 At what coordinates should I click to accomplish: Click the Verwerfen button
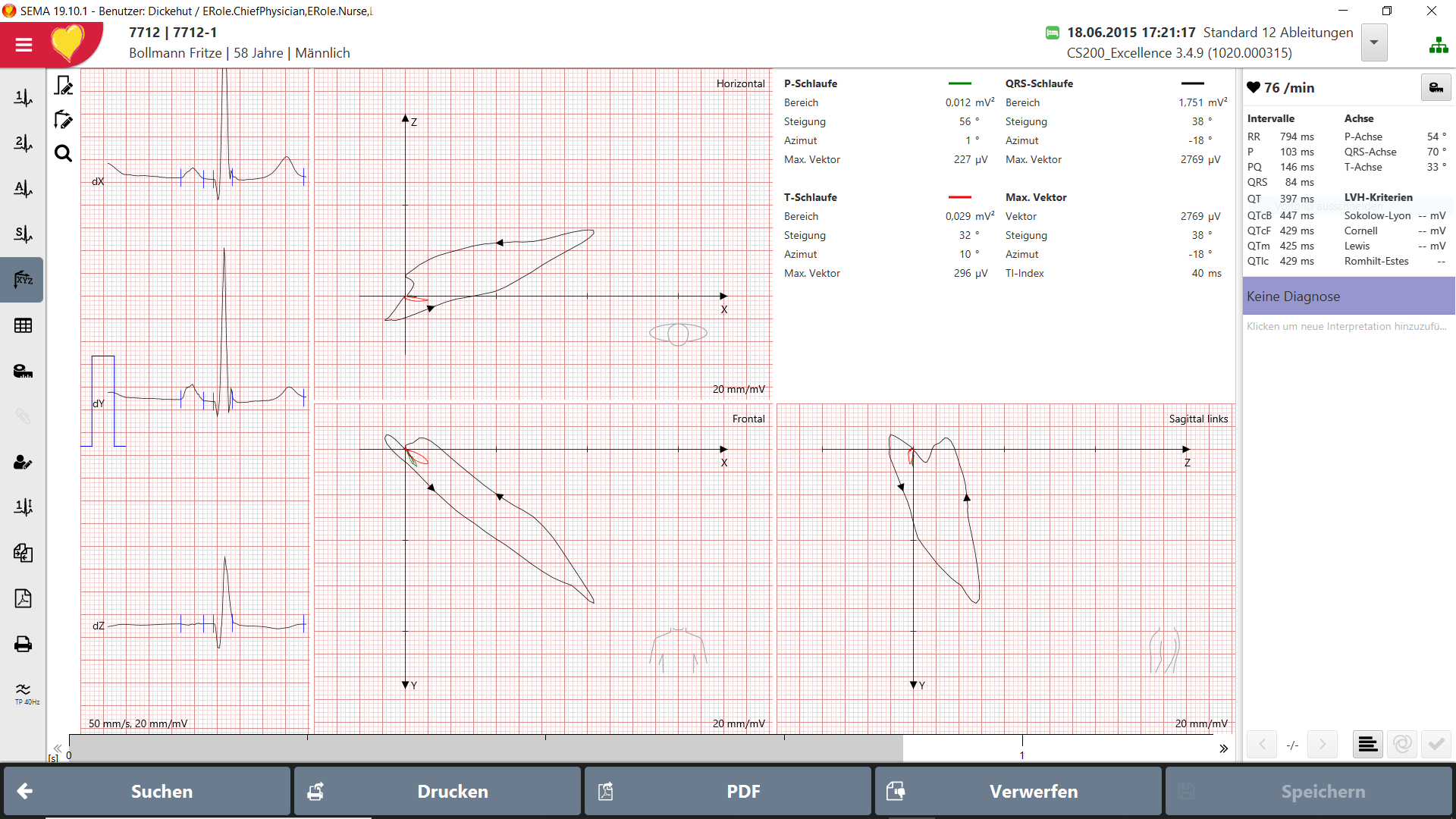pos(1018,792)
